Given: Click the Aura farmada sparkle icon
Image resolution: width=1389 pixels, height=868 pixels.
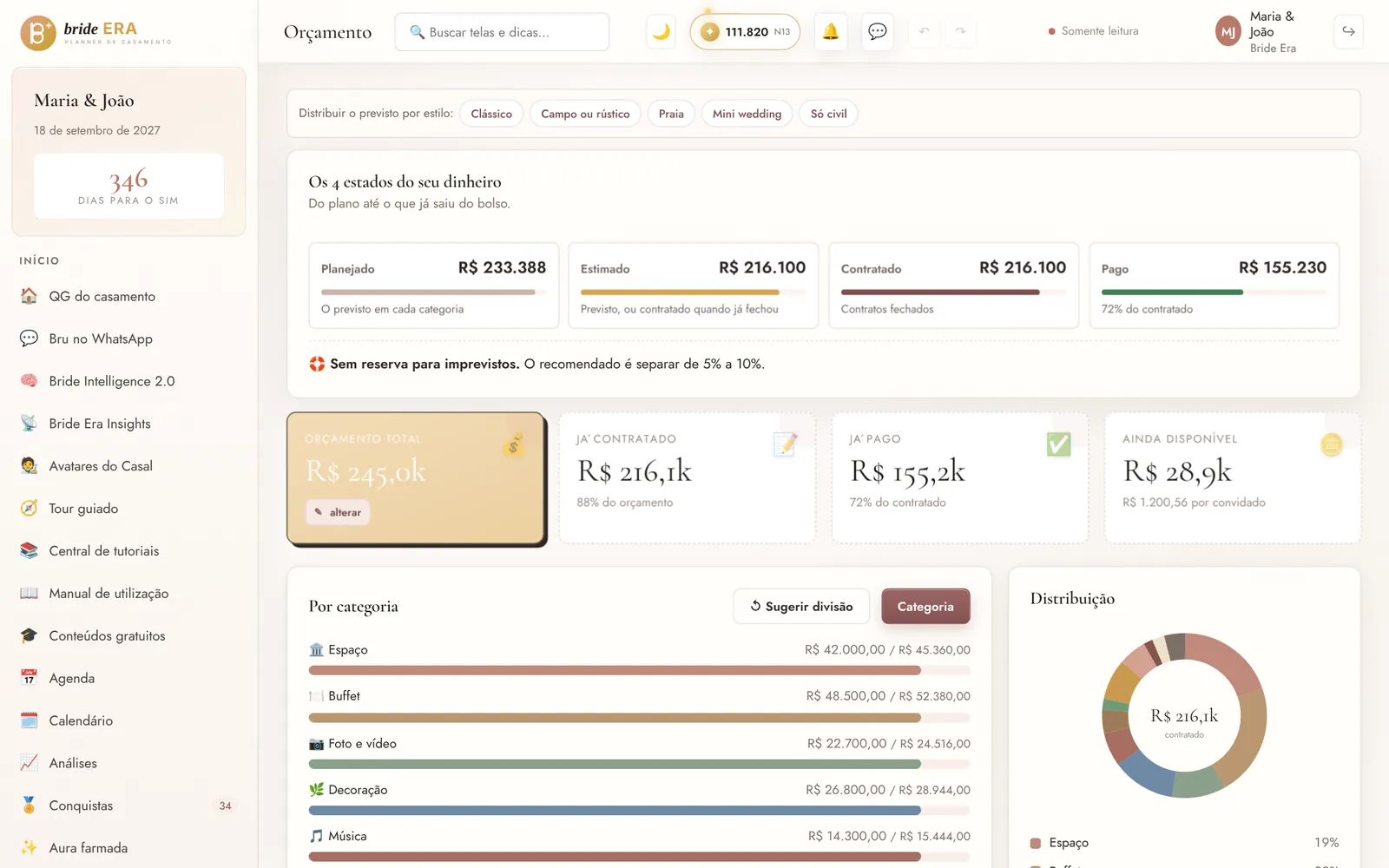Looking at the screenshot, I should [29, 848].
